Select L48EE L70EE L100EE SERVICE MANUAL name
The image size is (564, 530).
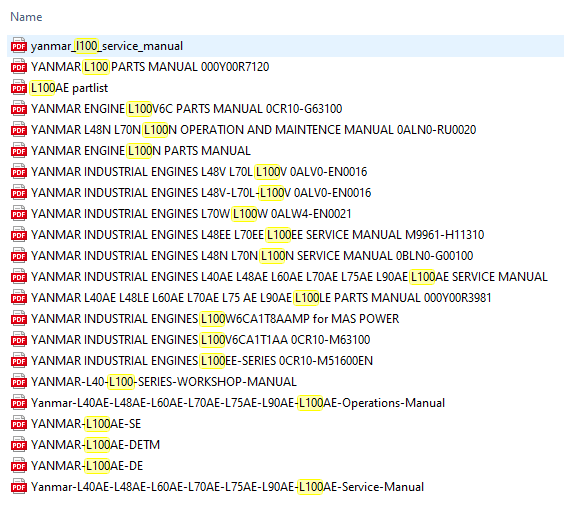(258, 235)
